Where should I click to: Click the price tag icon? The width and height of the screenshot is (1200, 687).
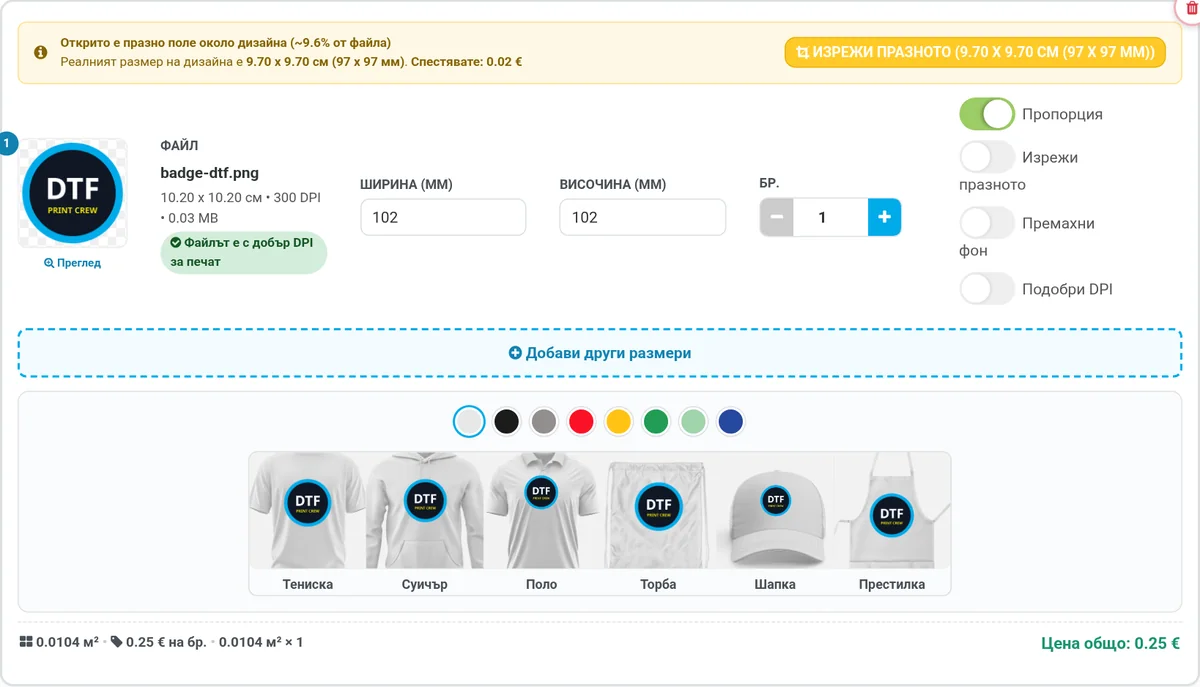pyautogui.click(x=116, y=642)
